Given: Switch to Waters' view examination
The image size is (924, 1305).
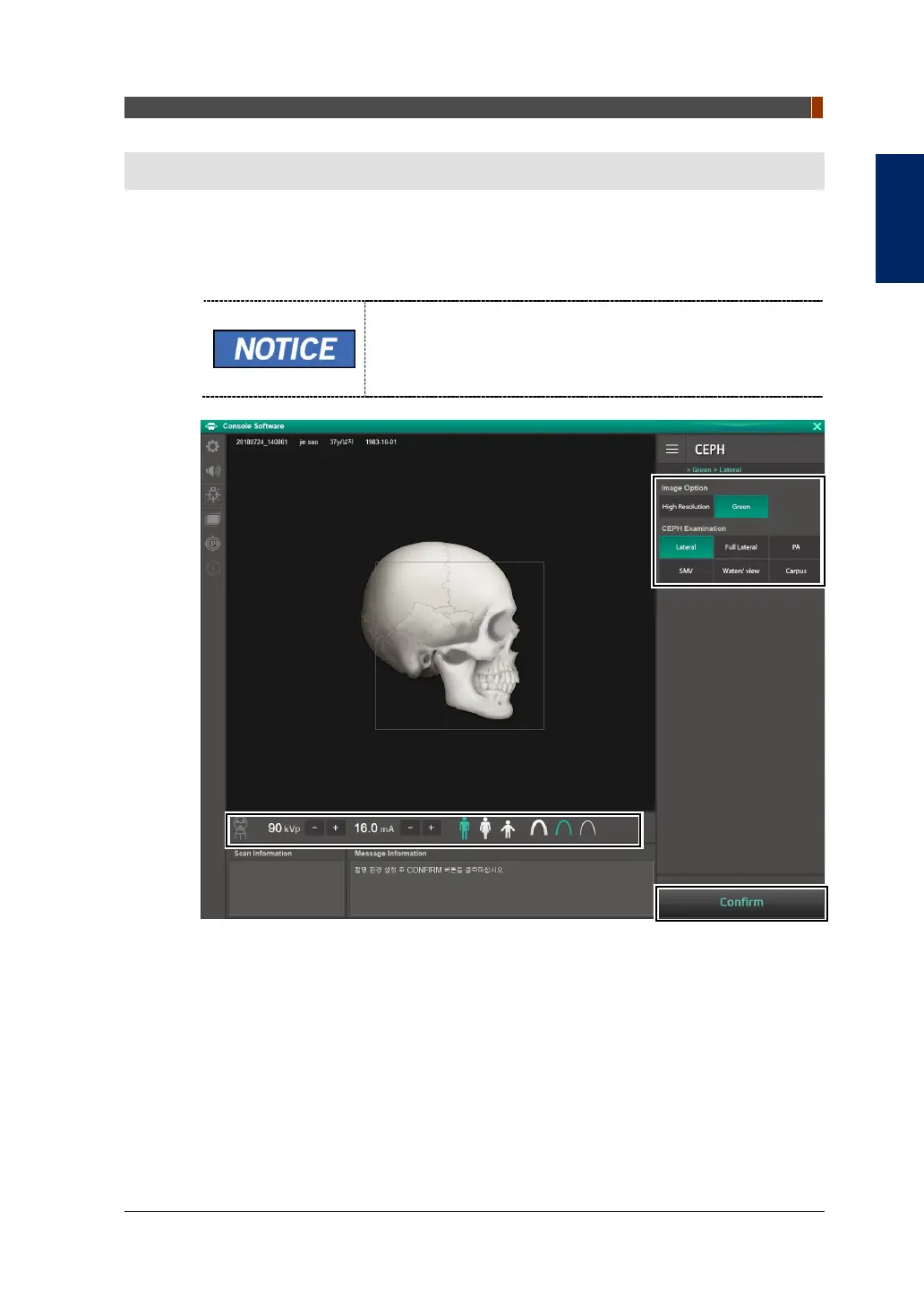Looking at the screenshot, I should (x=740, y=571).
